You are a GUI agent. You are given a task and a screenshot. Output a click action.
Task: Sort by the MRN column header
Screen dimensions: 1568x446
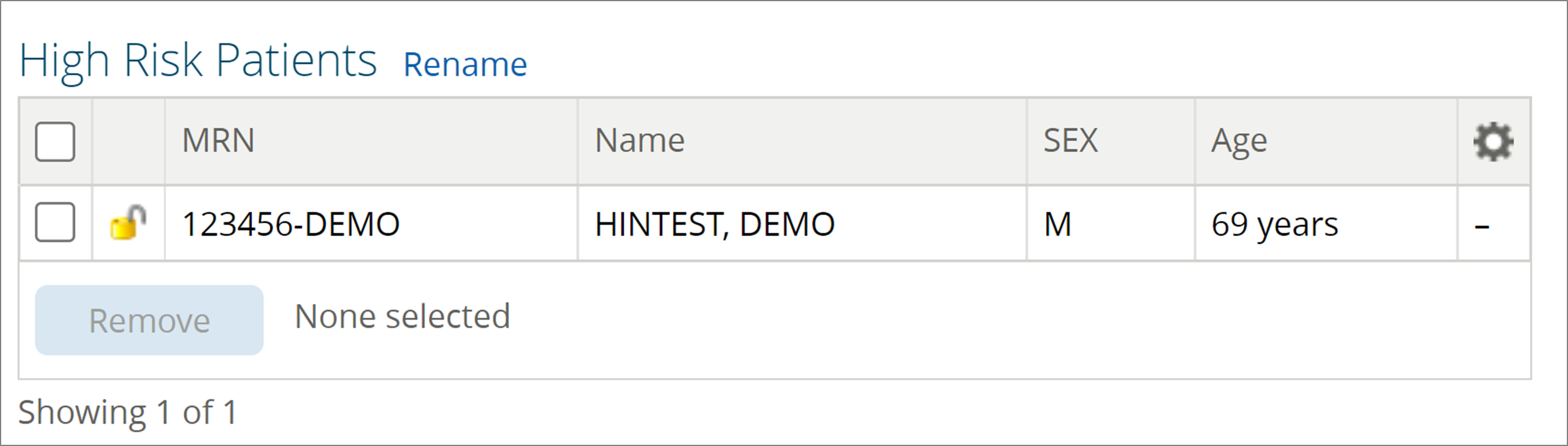[218, 141]
